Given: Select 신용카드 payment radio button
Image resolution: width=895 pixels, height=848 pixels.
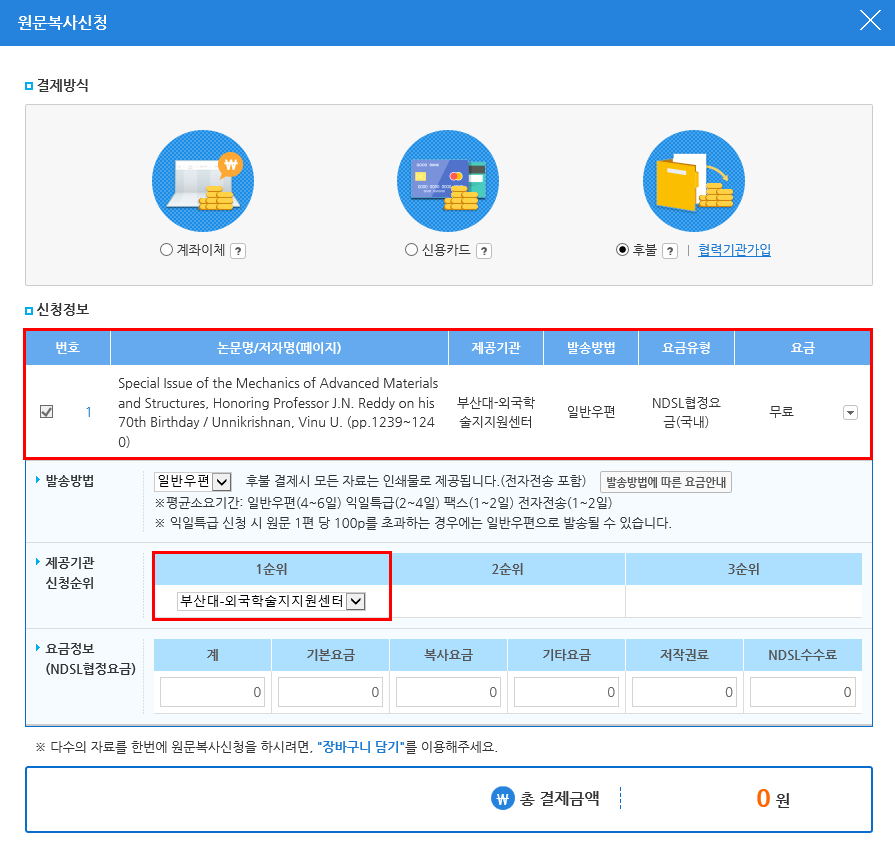Looking at the screenshot, I should (x=411, y=250).
